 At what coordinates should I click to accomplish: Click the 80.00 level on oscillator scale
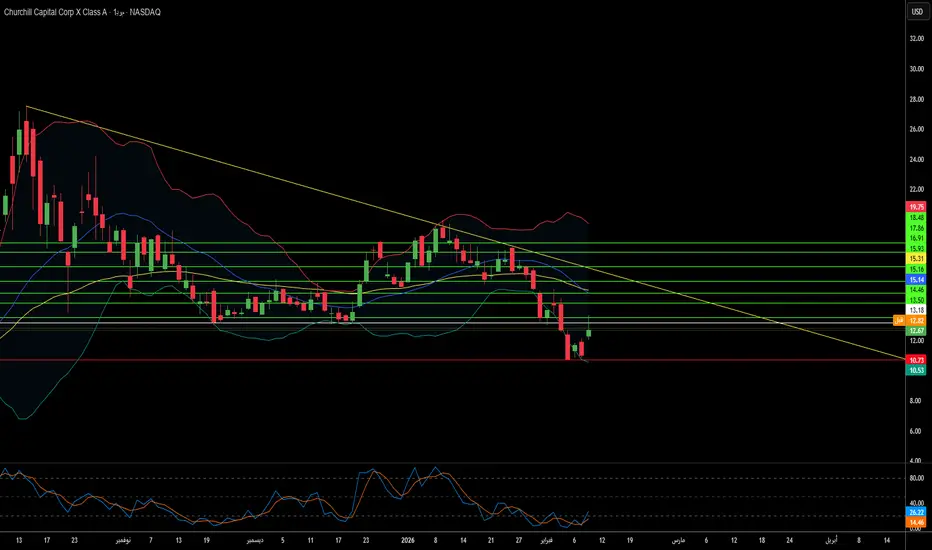click(x=915, y=478)
